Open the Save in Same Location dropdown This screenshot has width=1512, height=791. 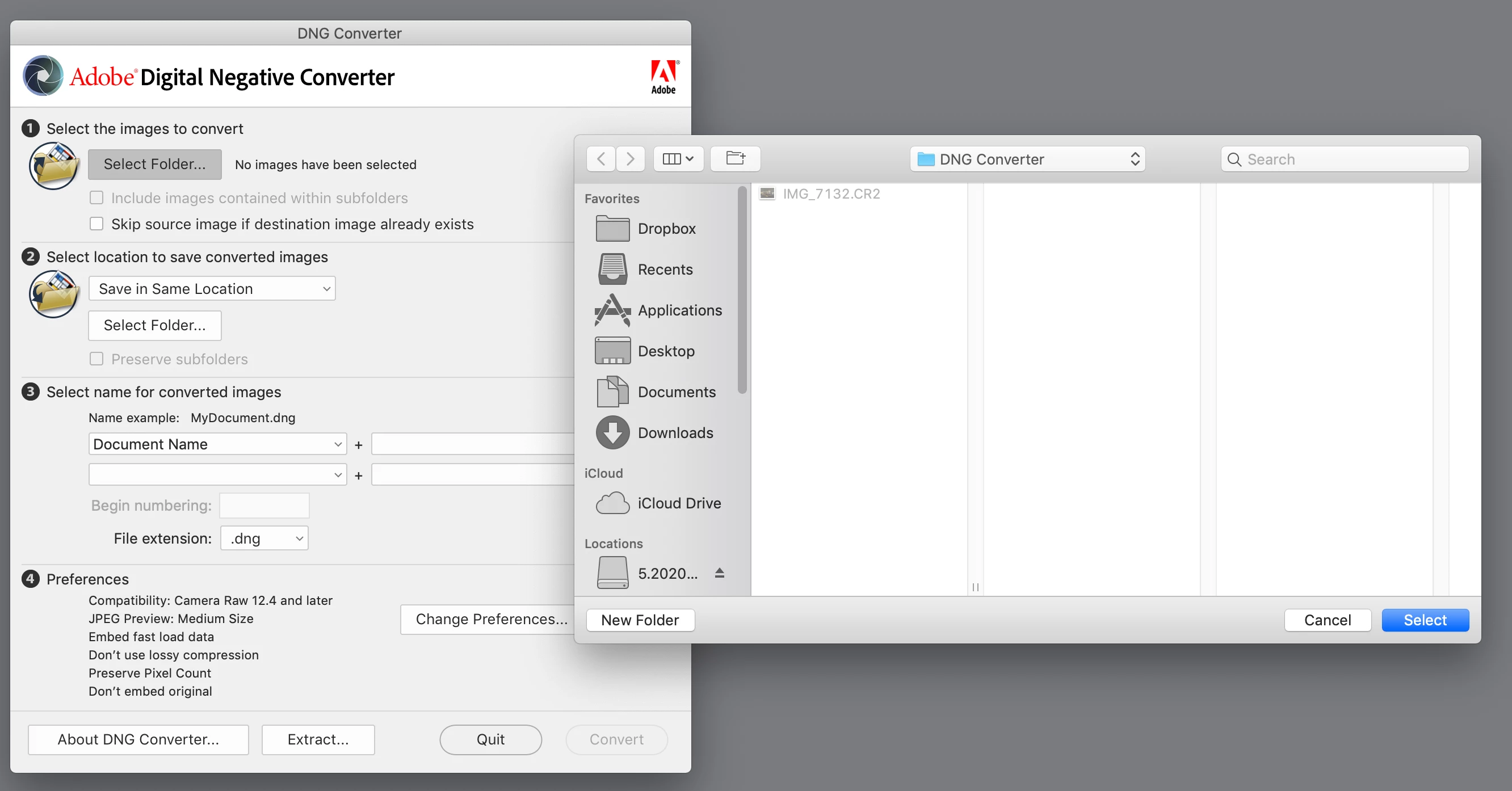pos(212,288)
